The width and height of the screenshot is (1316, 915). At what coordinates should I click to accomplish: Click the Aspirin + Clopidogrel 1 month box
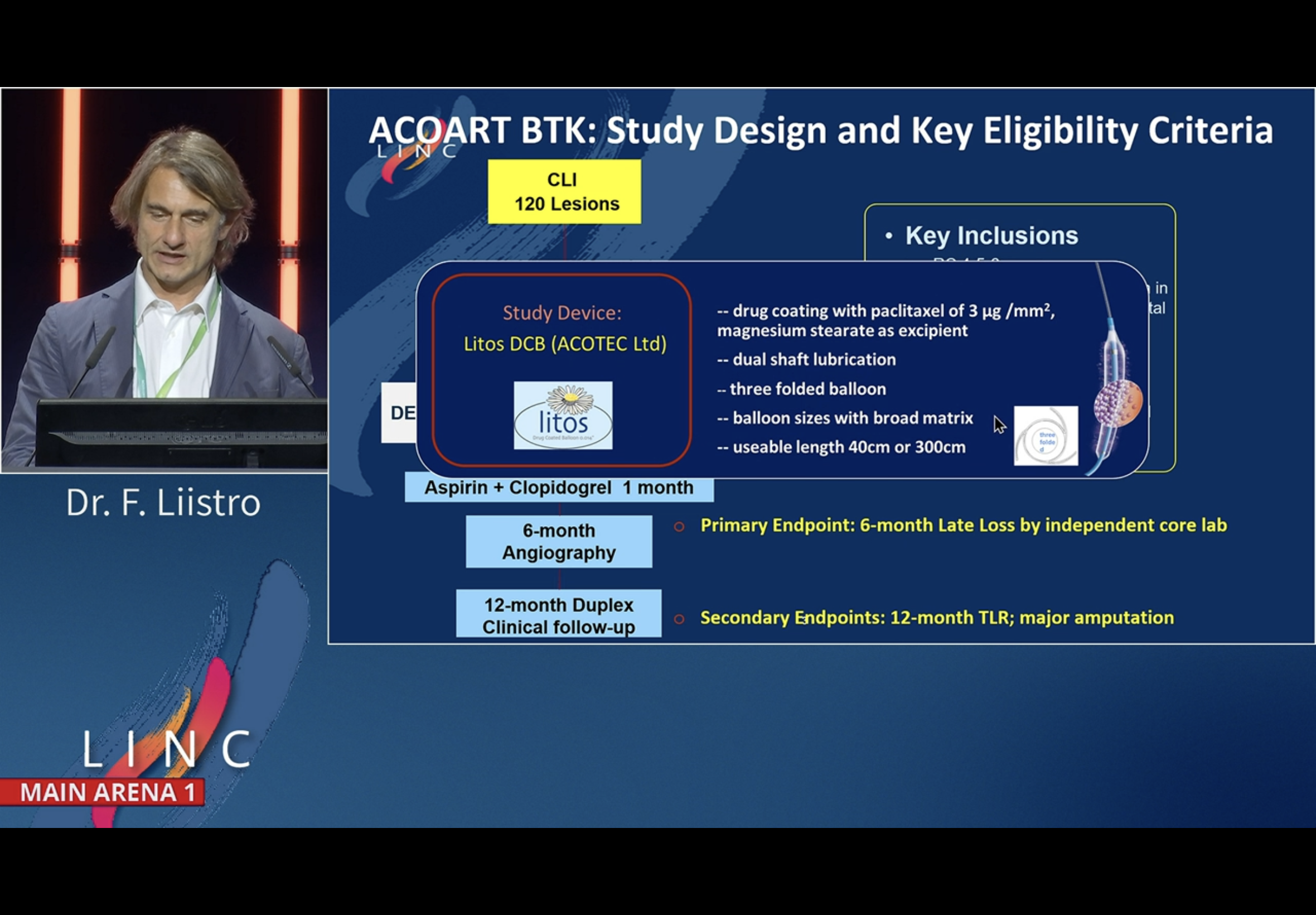[559, 488]
